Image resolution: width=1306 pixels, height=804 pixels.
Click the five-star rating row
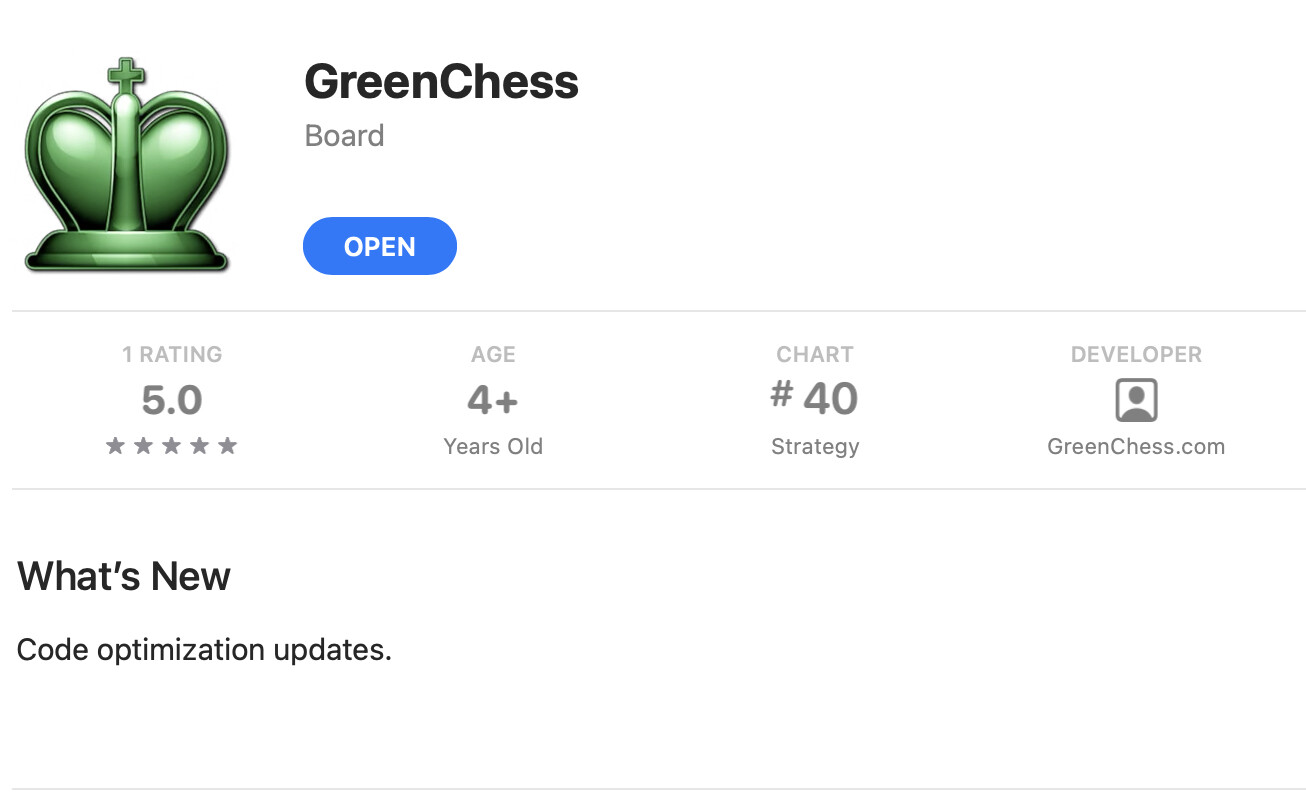[172, 446]
